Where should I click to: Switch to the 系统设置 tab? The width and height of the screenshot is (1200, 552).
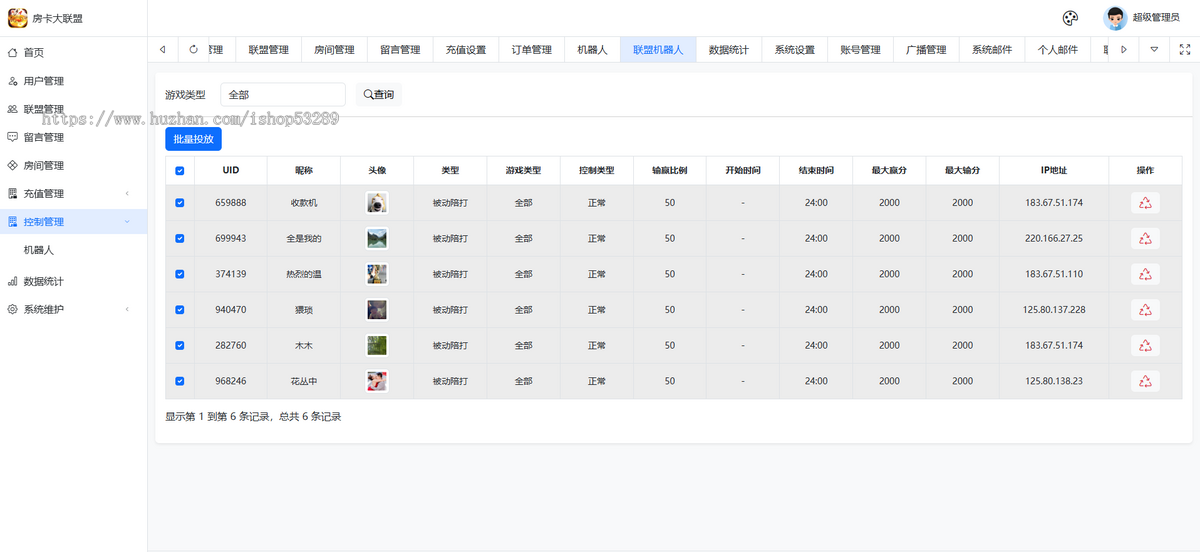[x=795, y=49]
